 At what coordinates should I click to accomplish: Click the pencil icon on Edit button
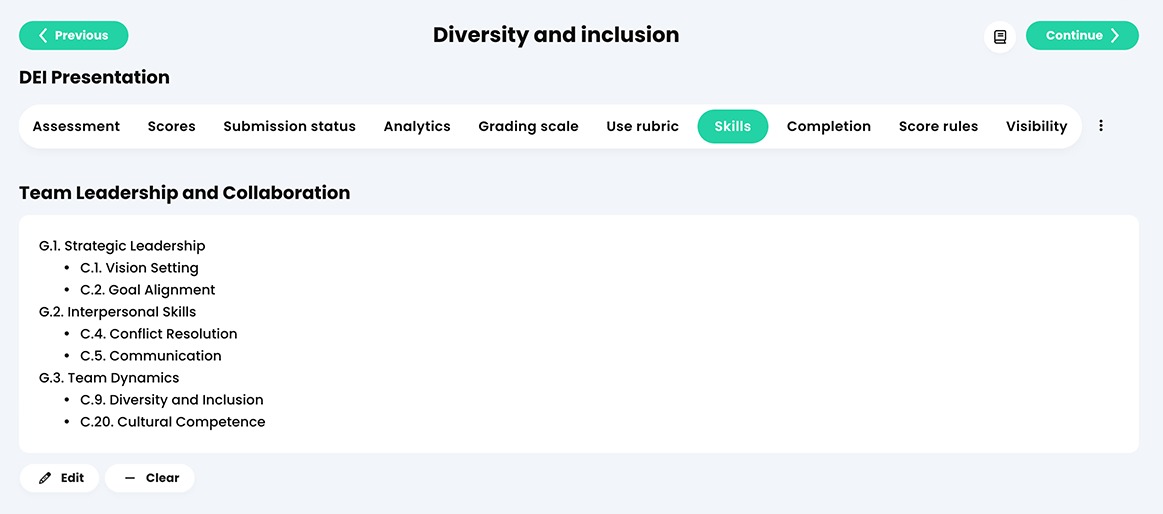pyautogui.click(x=45, y=478)
